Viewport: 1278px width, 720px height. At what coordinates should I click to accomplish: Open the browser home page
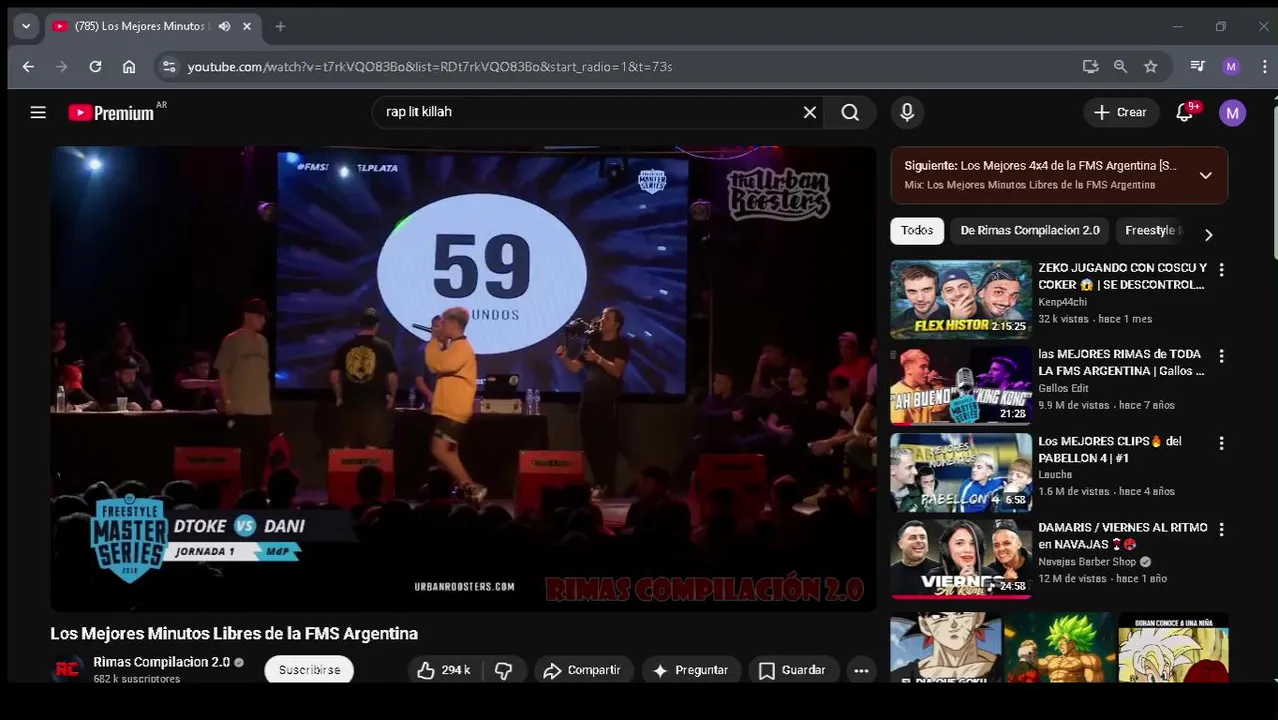tap(129, 66)
